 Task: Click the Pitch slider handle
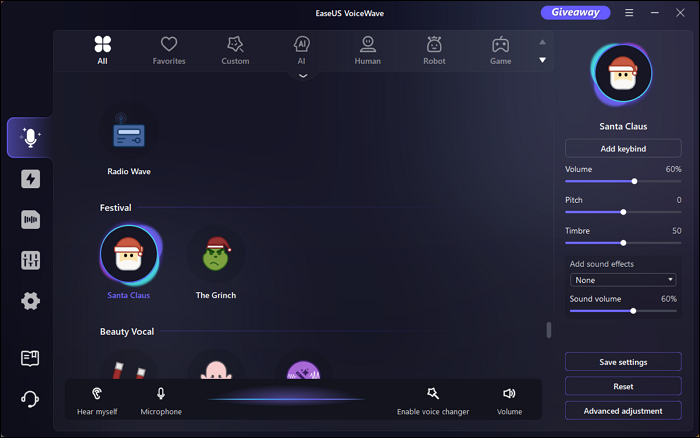tap(623, 212)
